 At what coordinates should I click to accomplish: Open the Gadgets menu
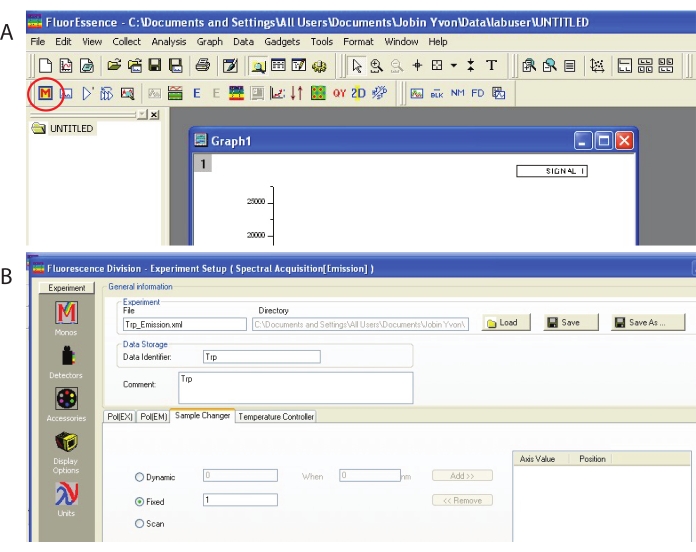pyautogui.click(x=282, y=42)
